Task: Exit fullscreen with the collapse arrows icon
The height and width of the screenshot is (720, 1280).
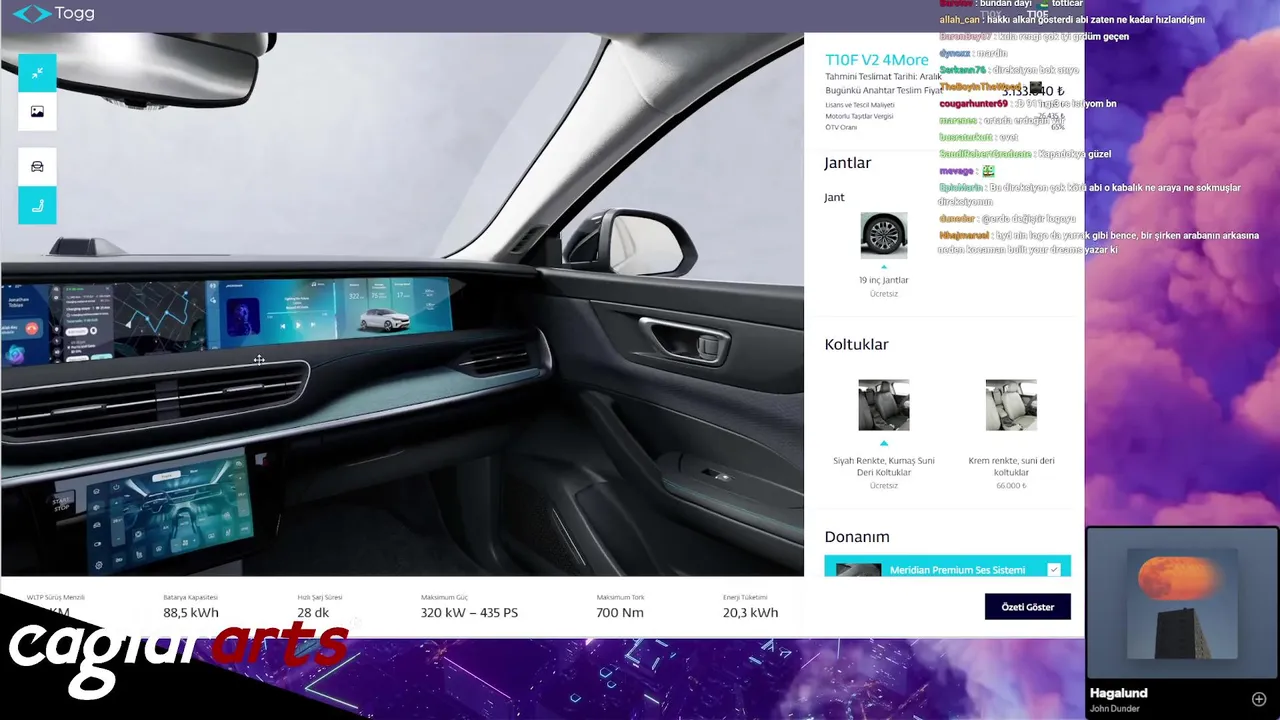Action: 37,73
